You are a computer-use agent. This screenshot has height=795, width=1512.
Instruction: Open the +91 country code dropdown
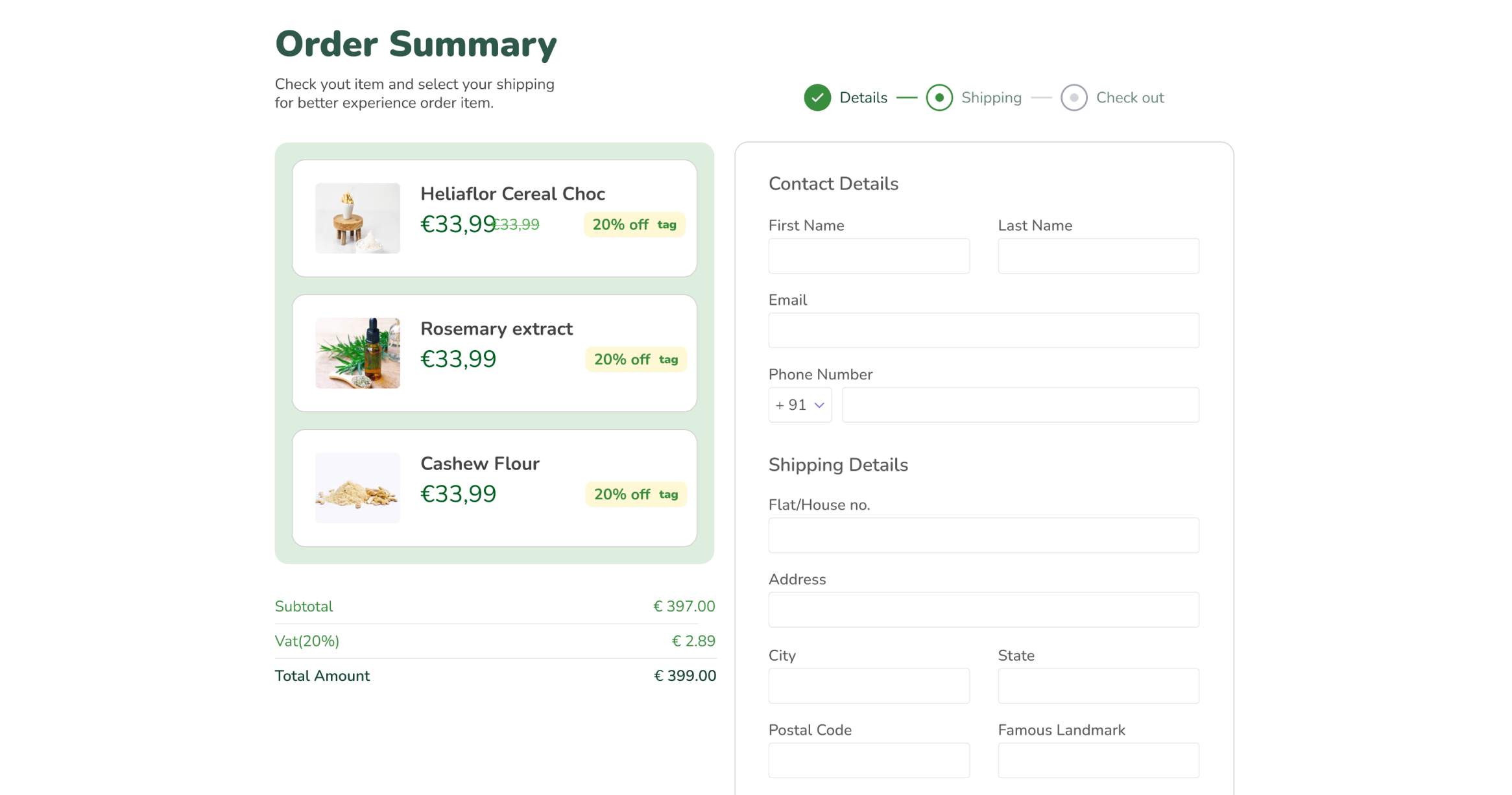[800, 405]
